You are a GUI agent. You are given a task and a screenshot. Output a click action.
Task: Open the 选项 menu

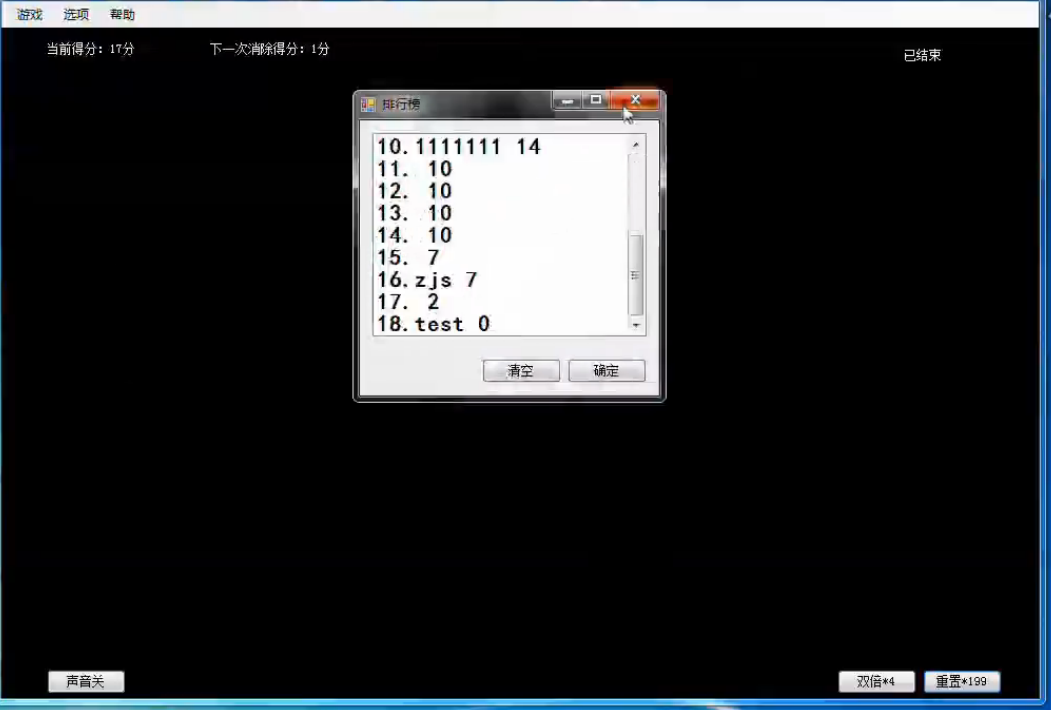pyautogui.click(x=76, y=14)
